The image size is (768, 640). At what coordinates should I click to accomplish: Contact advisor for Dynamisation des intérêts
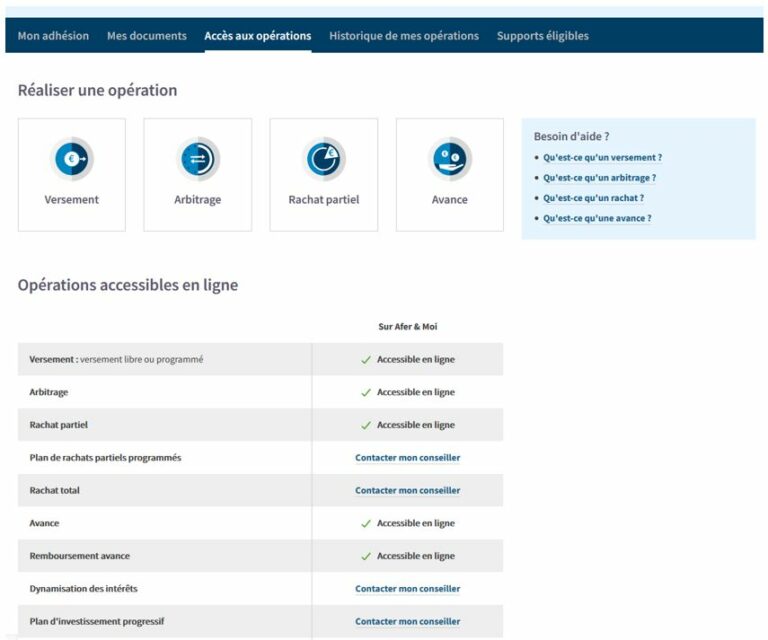coord(408,589)
